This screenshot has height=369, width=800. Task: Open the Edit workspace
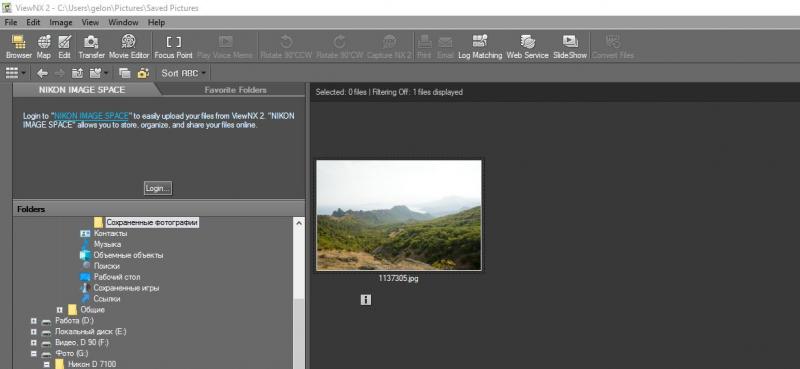pyautogui.click(x=64, y=47)
